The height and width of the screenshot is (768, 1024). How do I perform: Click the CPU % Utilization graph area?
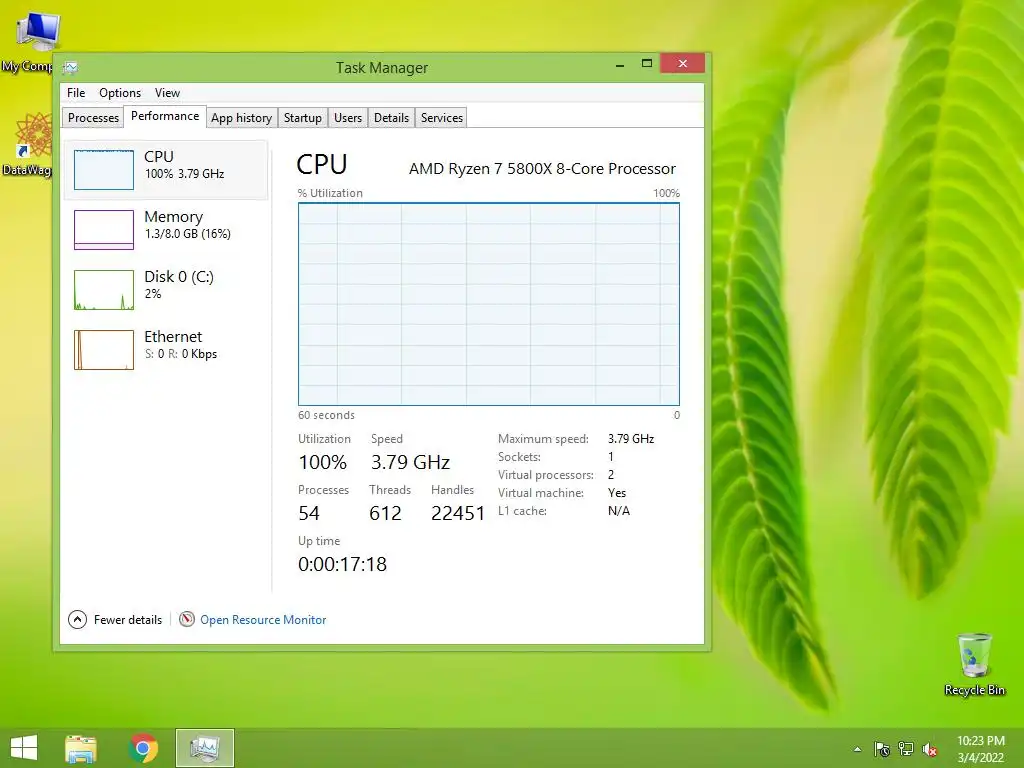click(488, 304)
